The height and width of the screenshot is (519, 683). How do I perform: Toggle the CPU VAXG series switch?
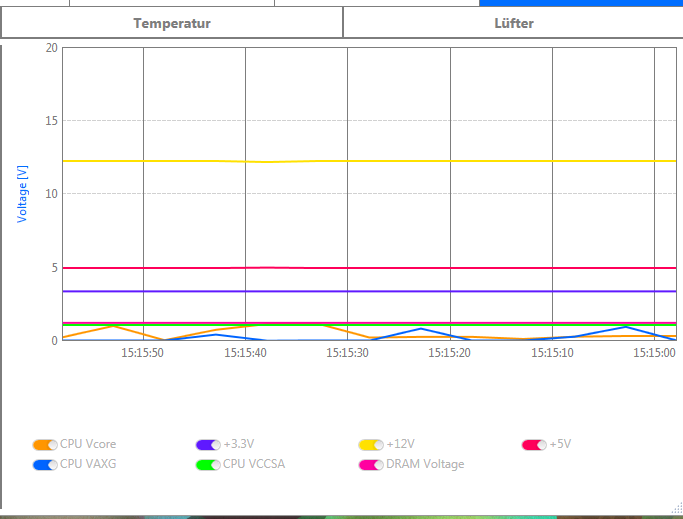(x=45, y=465)
